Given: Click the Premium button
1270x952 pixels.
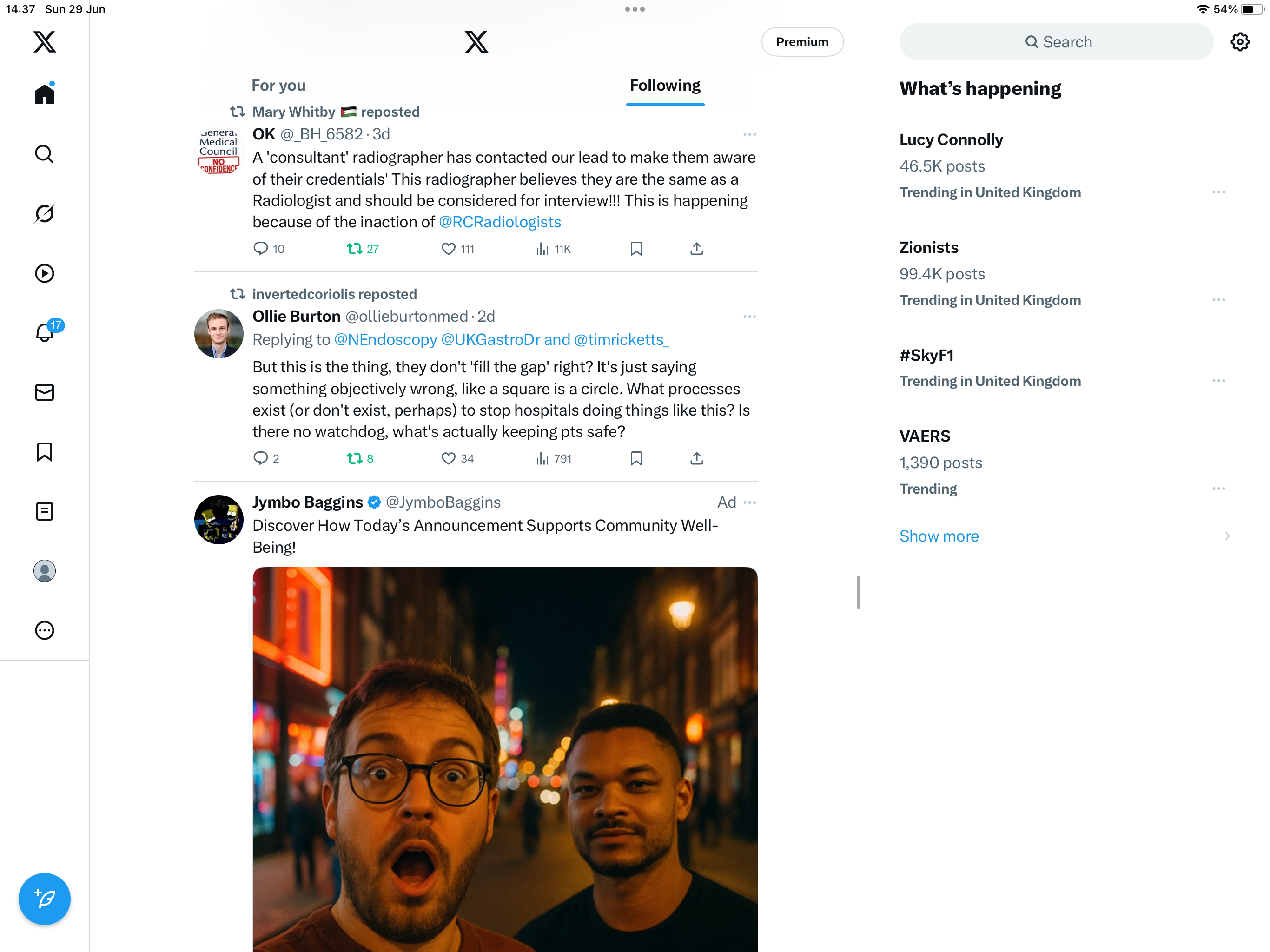Looking at the screenshot, I should 802,42.
